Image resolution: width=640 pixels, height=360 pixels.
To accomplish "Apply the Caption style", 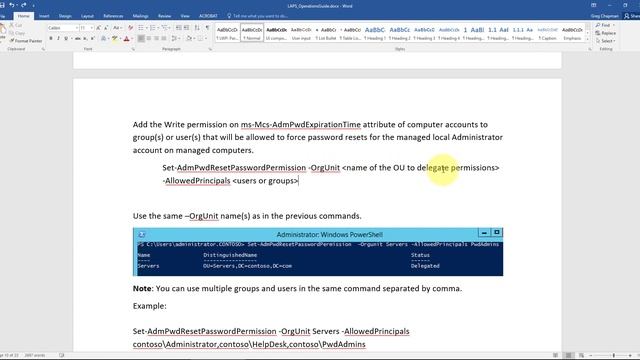I will pos(547,33).
